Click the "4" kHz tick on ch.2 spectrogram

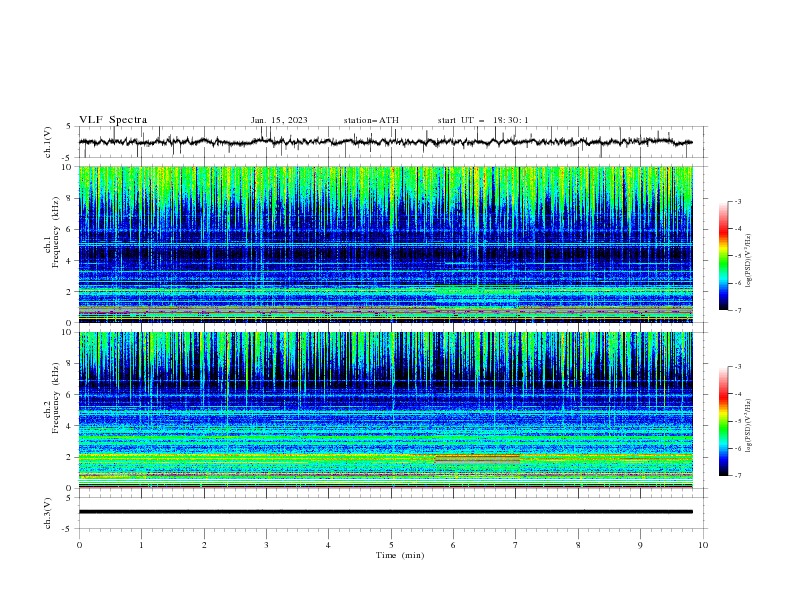click(x=71, y=426)
